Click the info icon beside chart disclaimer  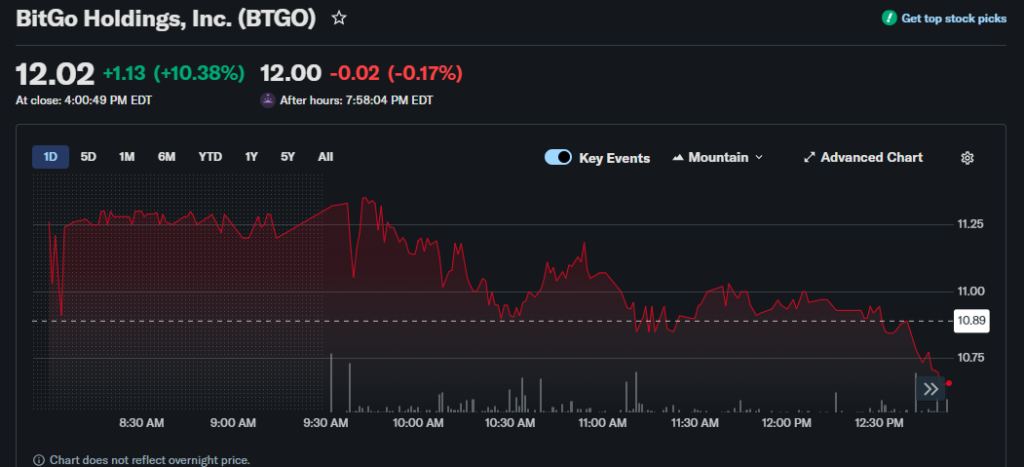[x=39, y=460]
